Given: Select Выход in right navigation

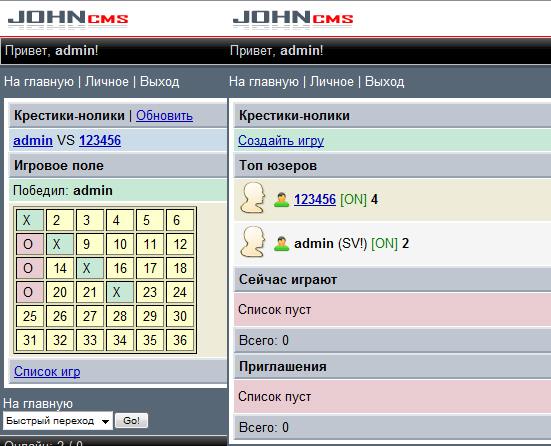Looking at the screenshot, I should [x=384, y=82].
